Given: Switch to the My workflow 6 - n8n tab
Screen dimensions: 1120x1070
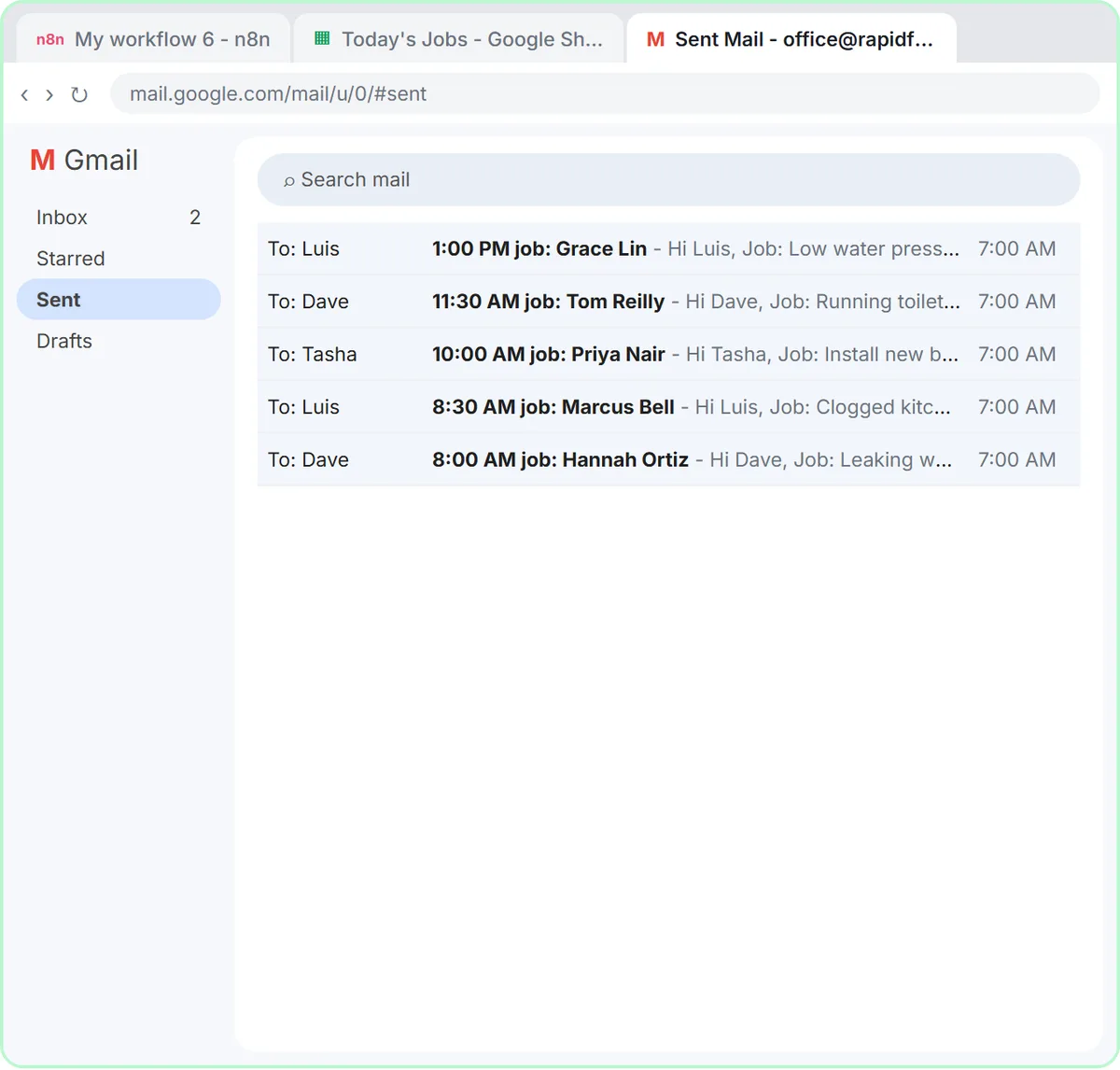Looking at the screenshot, I should (x=153, y=38).
